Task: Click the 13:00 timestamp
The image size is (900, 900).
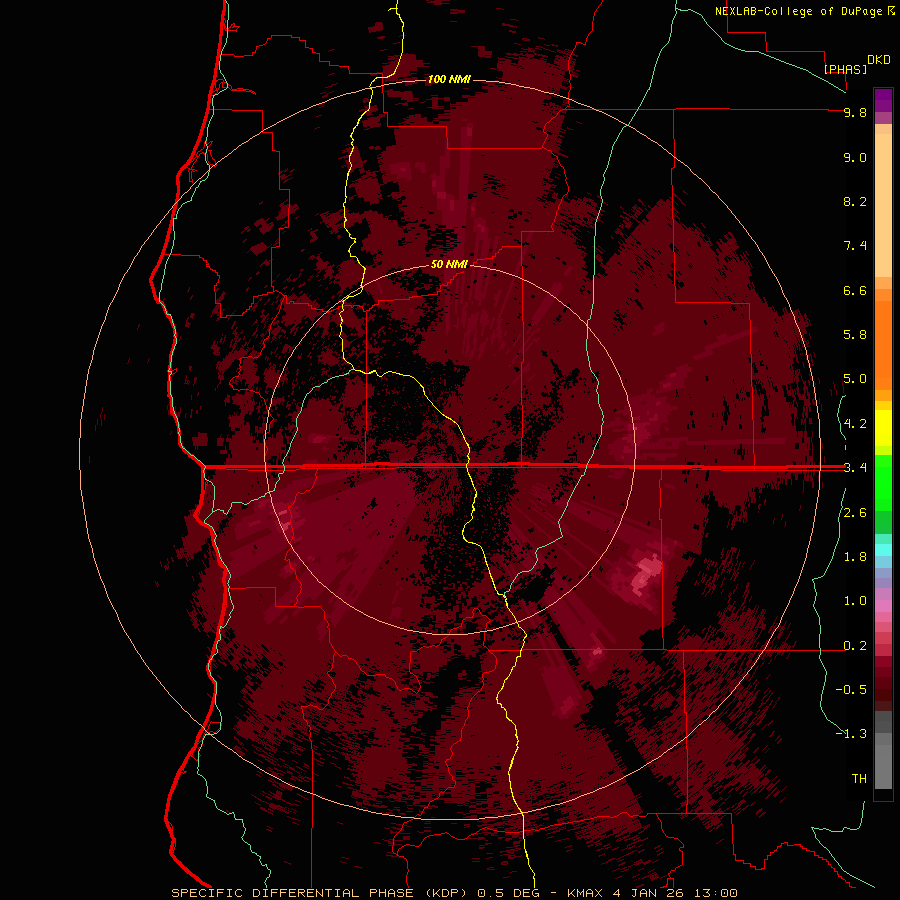Action: [x=716, y=893]
